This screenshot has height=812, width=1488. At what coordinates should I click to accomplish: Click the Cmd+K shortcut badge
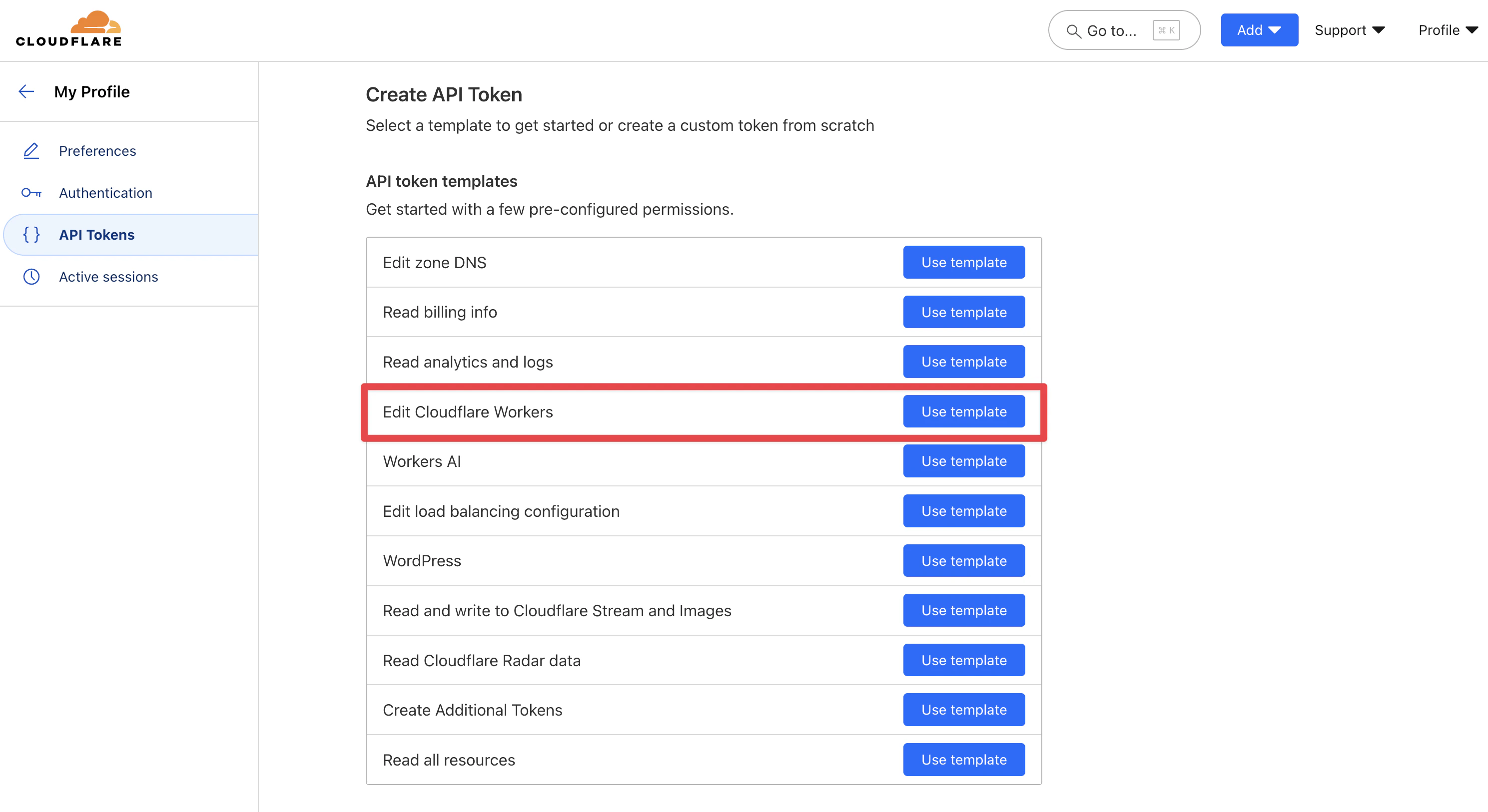coord(1166,30)
